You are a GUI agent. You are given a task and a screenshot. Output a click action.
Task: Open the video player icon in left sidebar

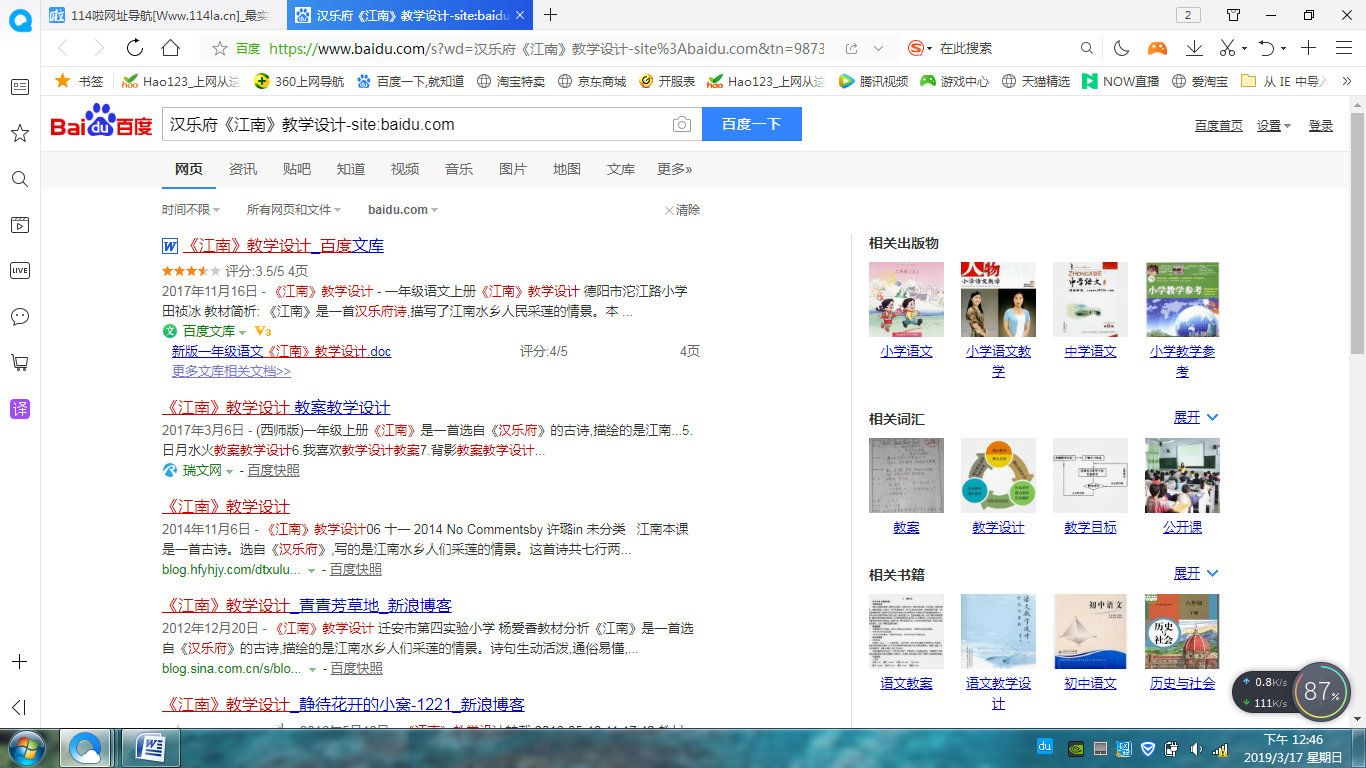(x=19, y=225)
